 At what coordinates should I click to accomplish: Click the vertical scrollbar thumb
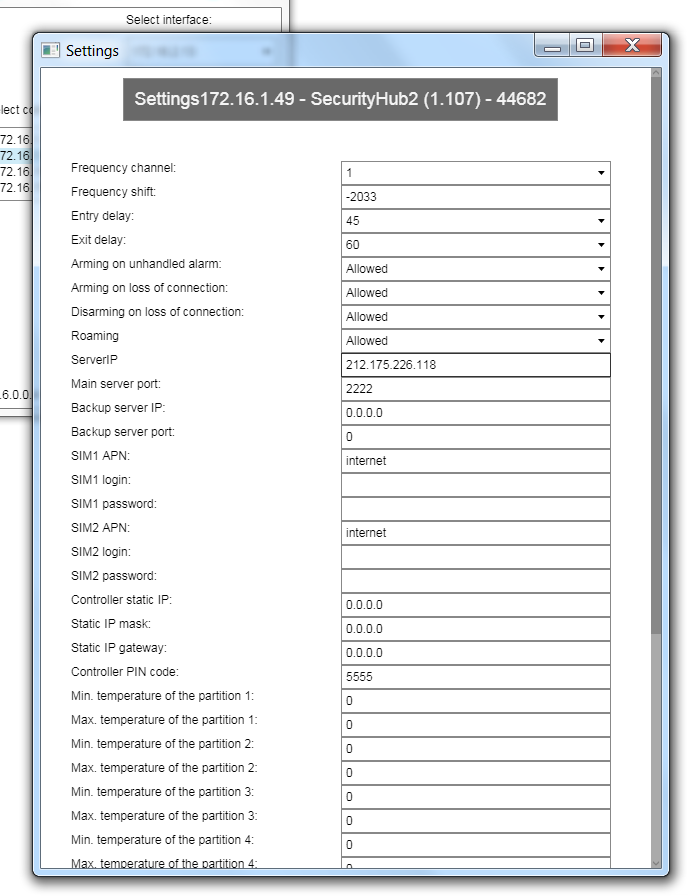tap(656, 350)
